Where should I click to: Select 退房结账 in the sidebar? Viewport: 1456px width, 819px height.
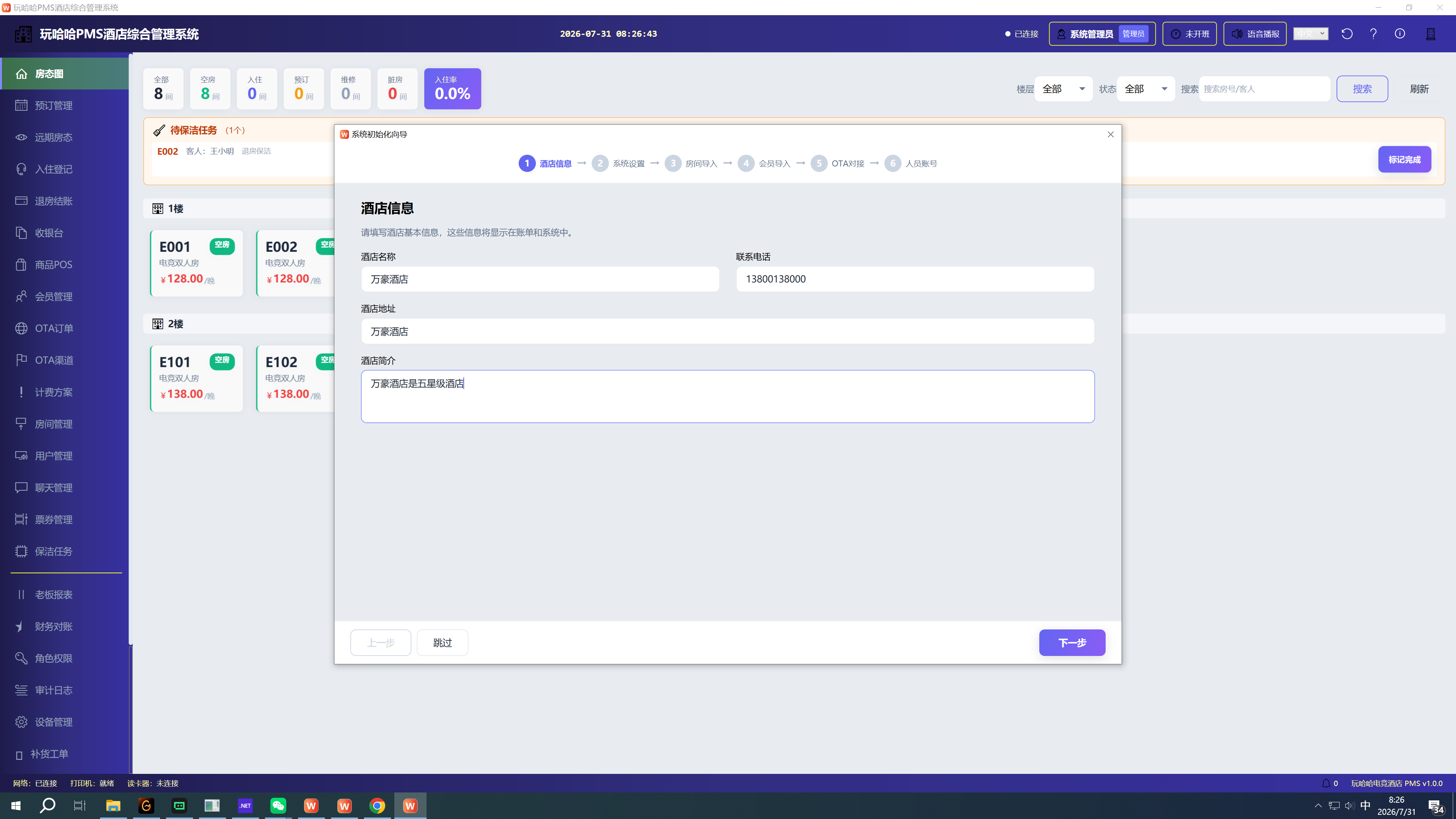(x=64, y=201)
